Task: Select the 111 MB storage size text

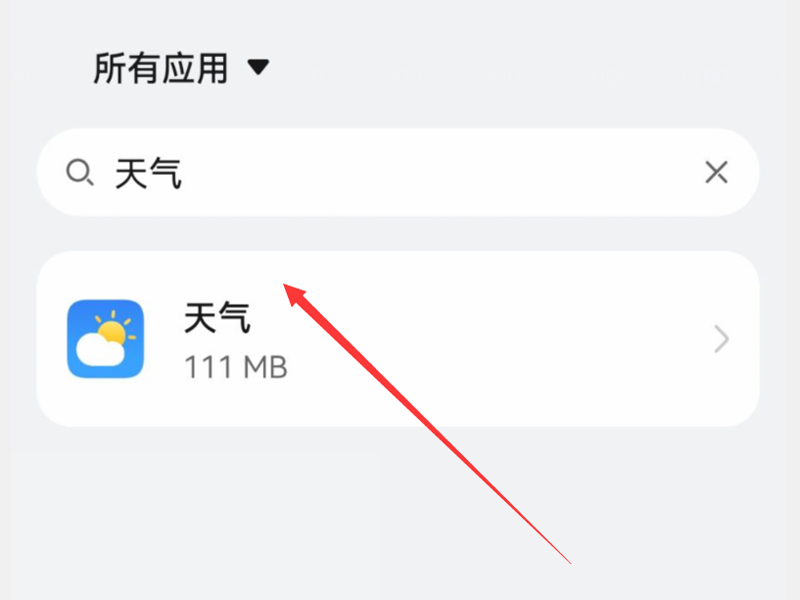Action: pyautogui.click(x=236, y=367)
